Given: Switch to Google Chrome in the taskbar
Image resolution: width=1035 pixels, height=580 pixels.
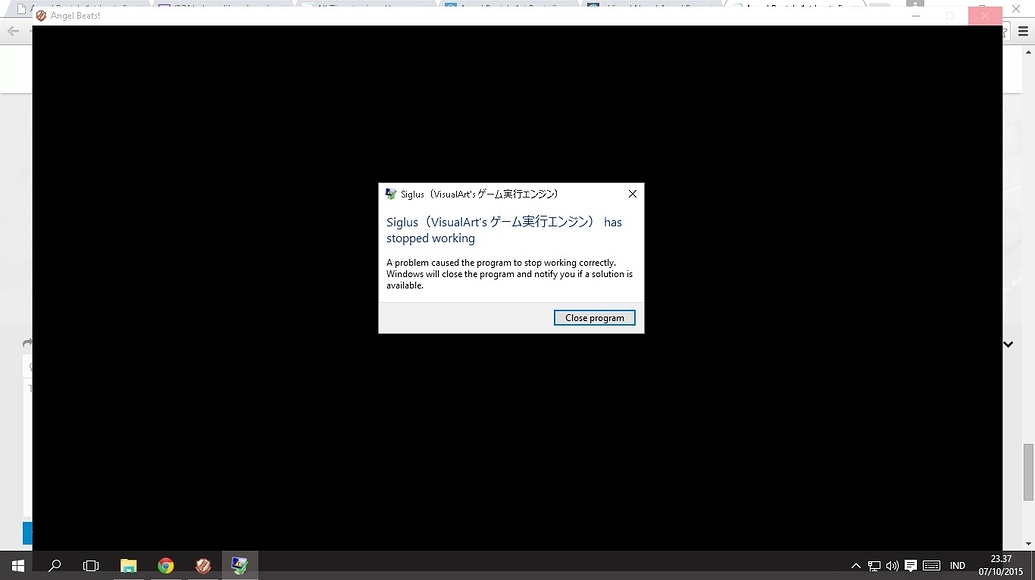Looking at the screenshot, I should coord(166,565).
